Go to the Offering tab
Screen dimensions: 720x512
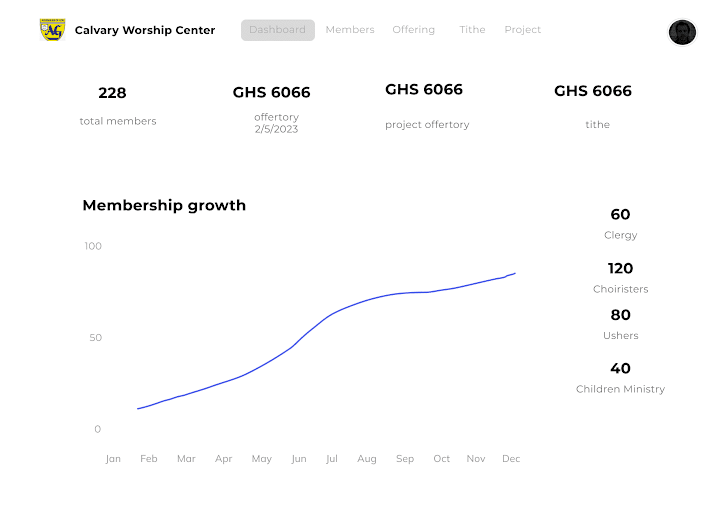[x=413, y=30]
